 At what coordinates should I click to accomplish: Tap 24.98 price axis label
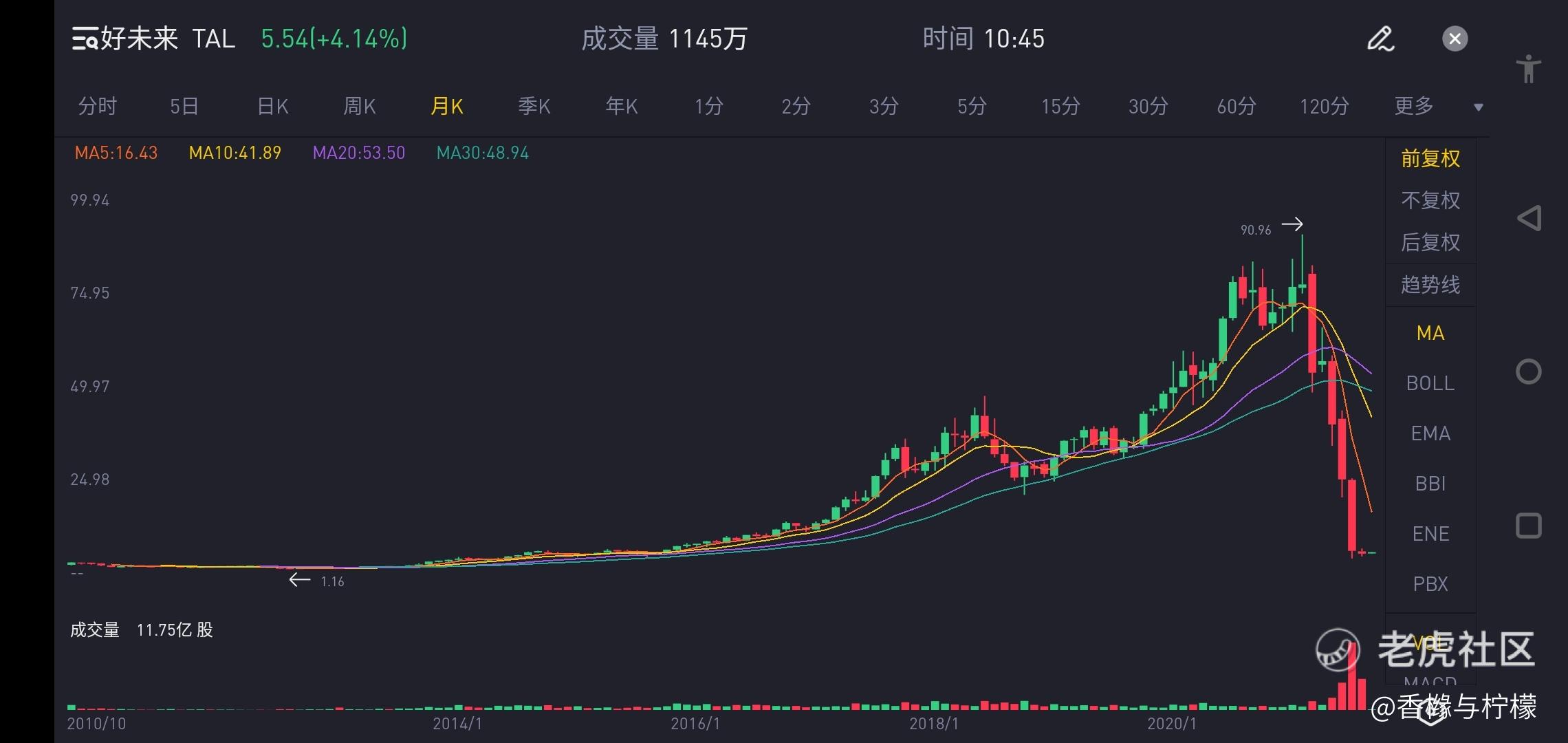pyautogui.click(x=90, y=480)
